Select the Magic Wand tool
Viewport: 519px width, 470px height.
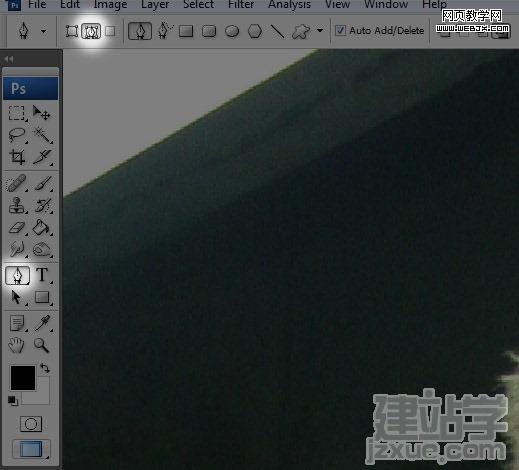pyautogui.click(x=42, y=135)
